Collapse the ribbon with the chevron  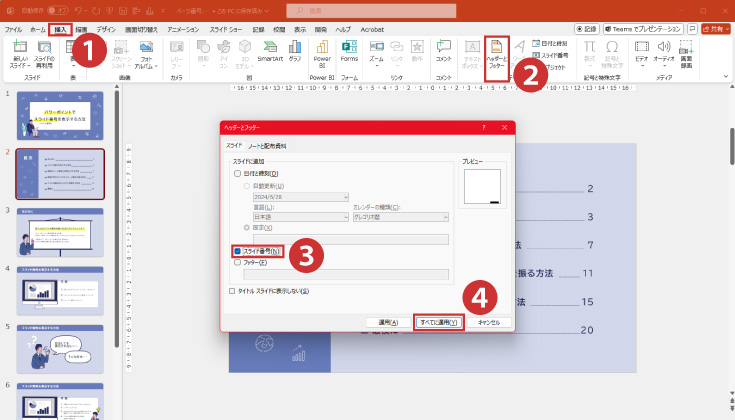click(726, 76)
